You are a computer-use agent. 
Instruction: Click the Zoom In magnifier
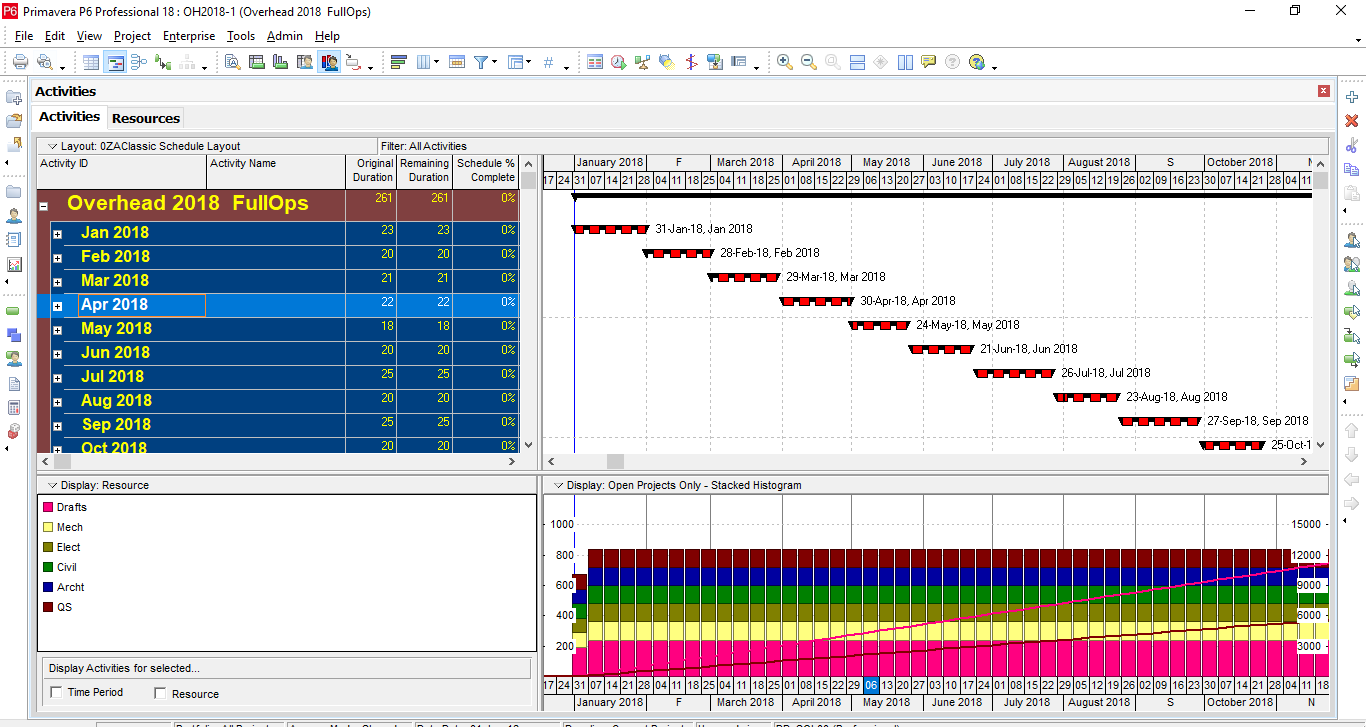pos(785,62)
